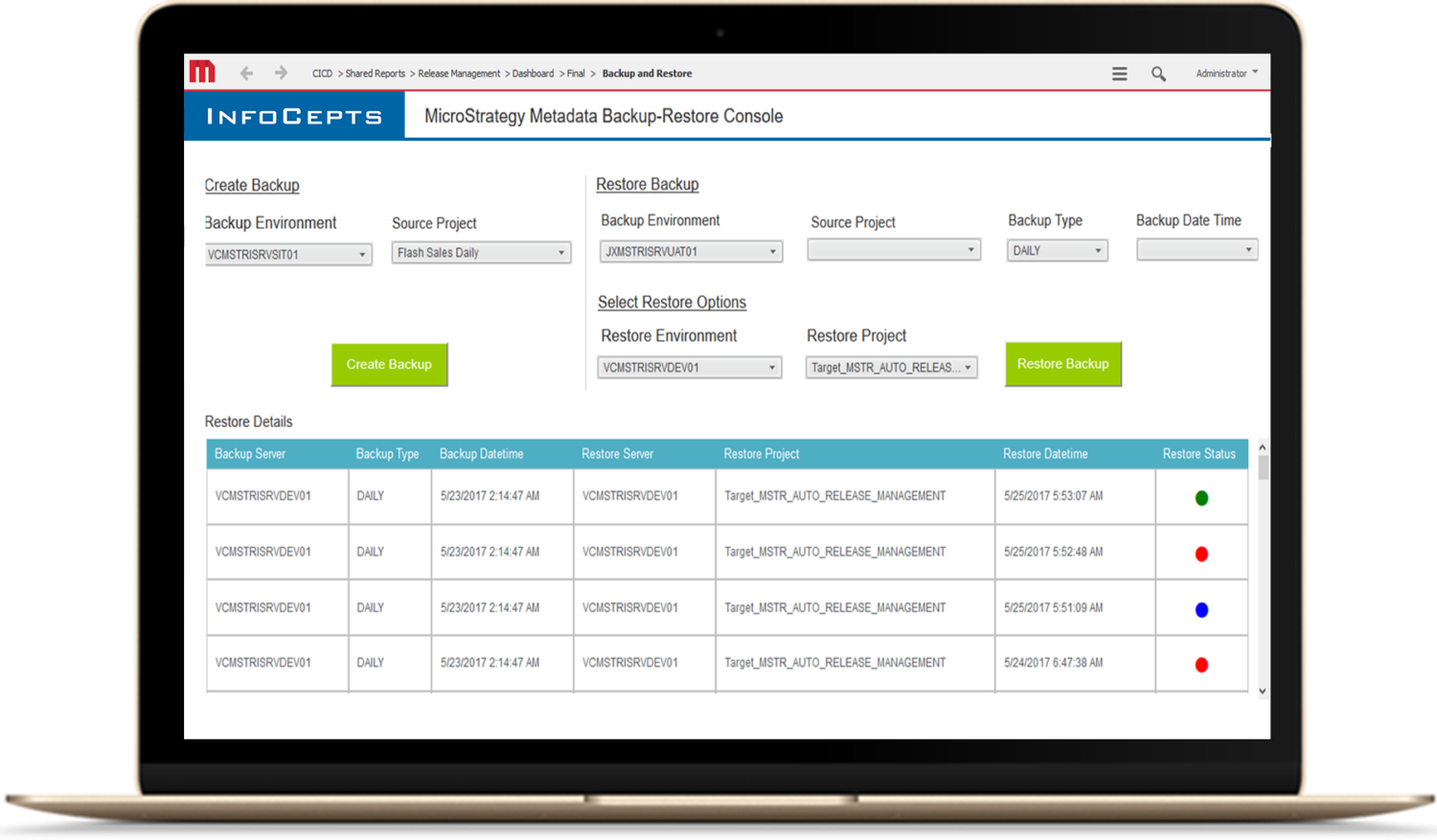Open the hamburger menu

pos(1119,73)
